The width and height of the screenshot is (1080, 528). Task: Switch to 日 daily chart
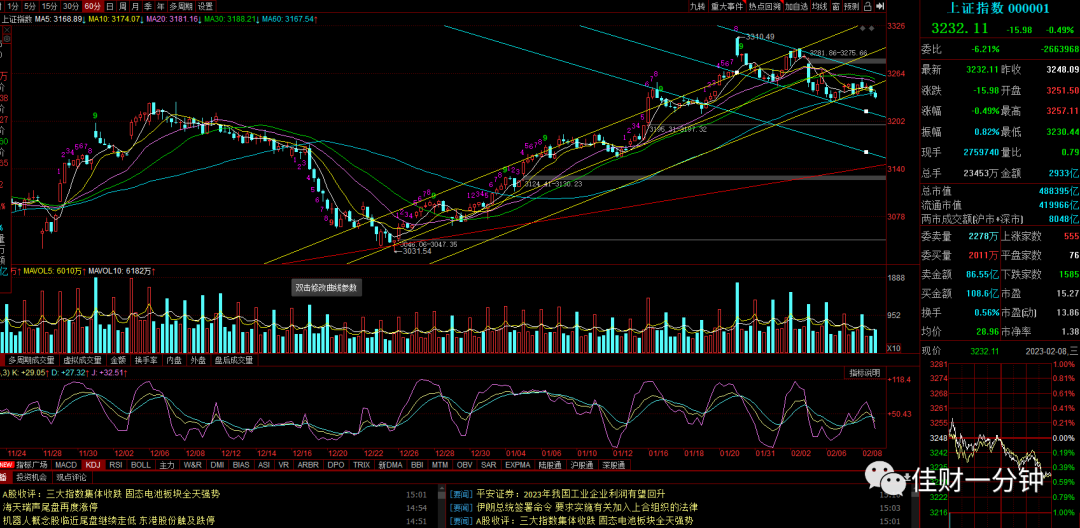(110, 6)
